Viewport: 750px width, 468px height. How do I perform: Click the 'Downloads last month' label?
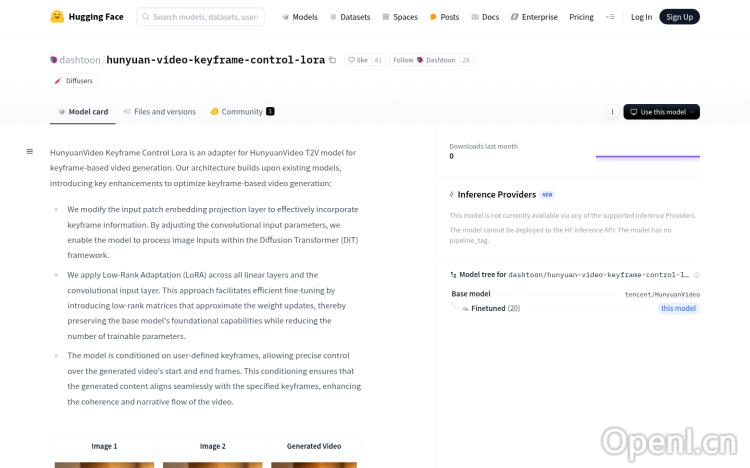point(484,146)
